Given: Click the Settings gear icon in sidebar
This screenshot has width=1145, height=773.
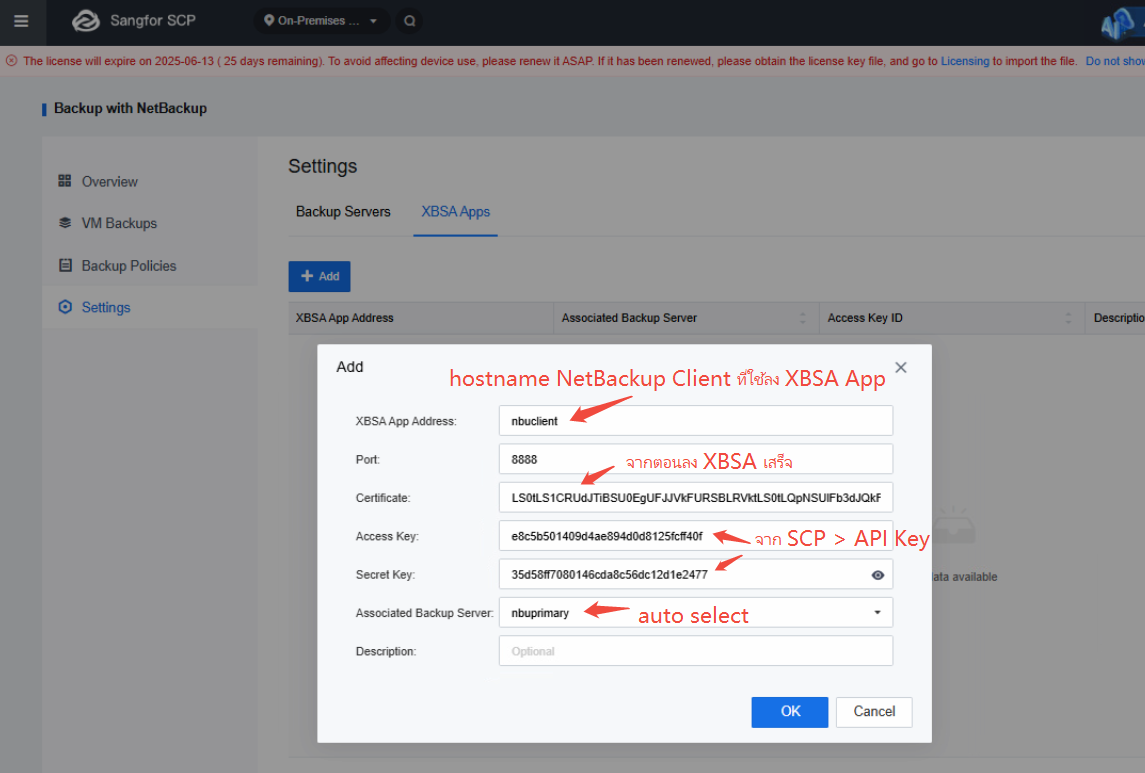Looking at the screenshot, I should pos(65,307).
